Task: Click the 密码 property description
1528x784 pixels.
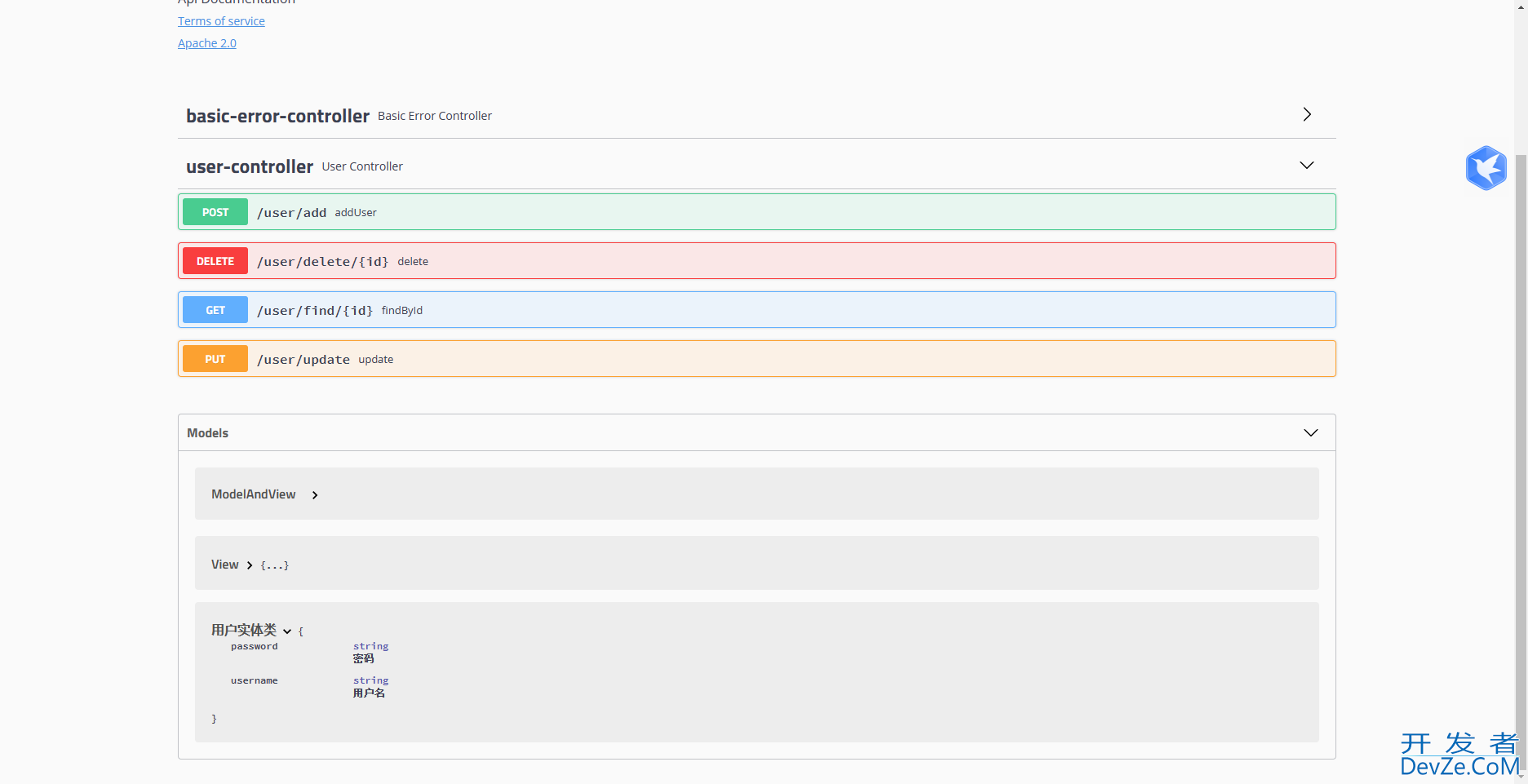Action: click(x=364, y=658)
